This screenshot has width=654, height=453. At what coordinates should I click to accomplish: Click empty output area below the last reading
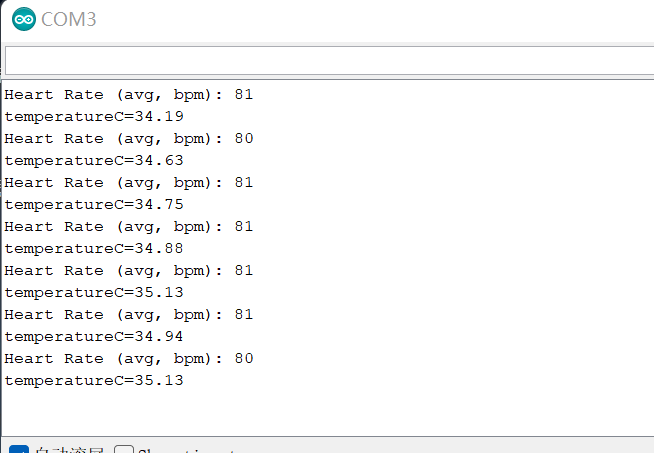pos(327,412)
